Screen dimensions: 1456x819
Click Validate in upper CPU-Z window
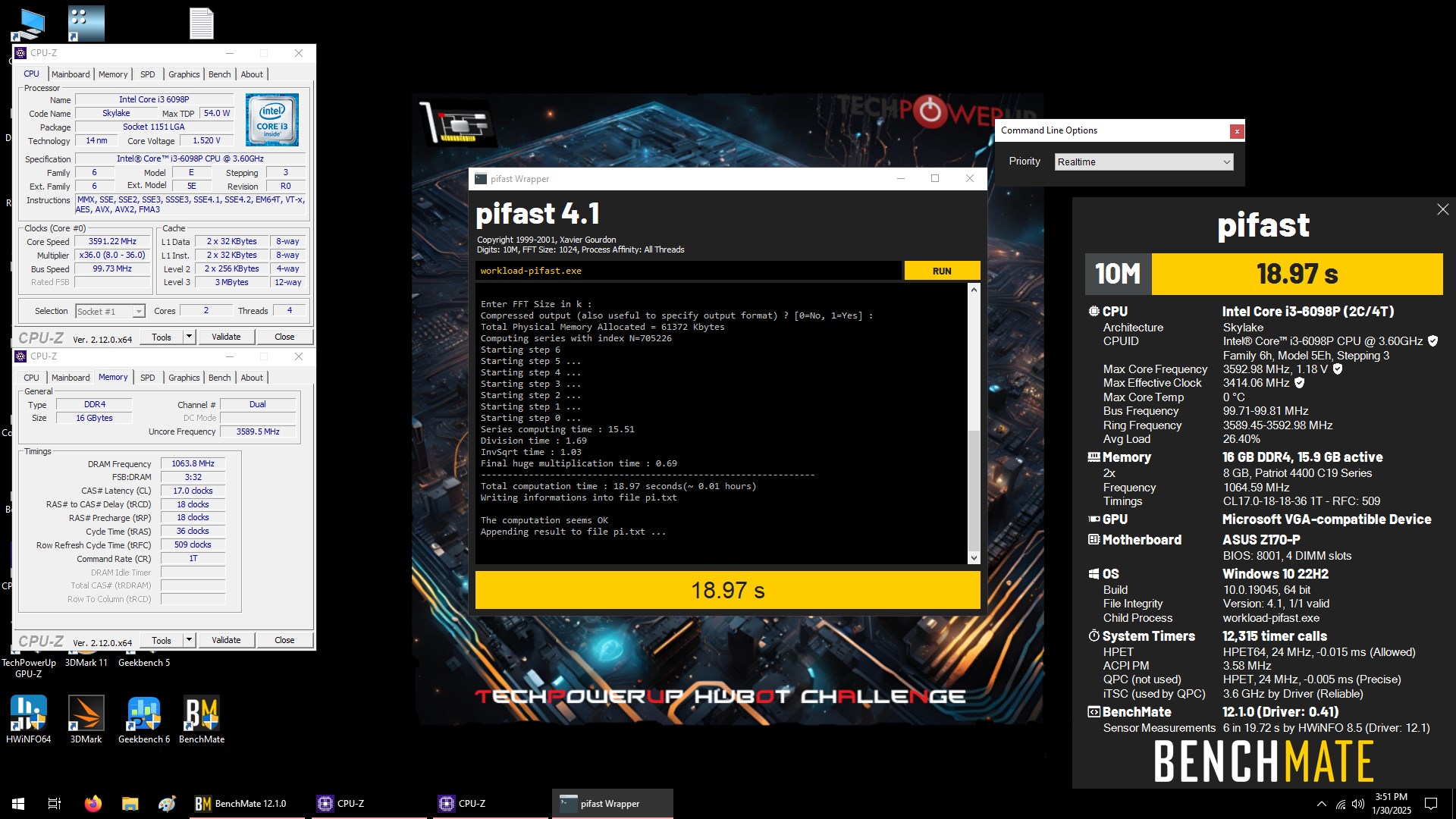pos(226,337)
